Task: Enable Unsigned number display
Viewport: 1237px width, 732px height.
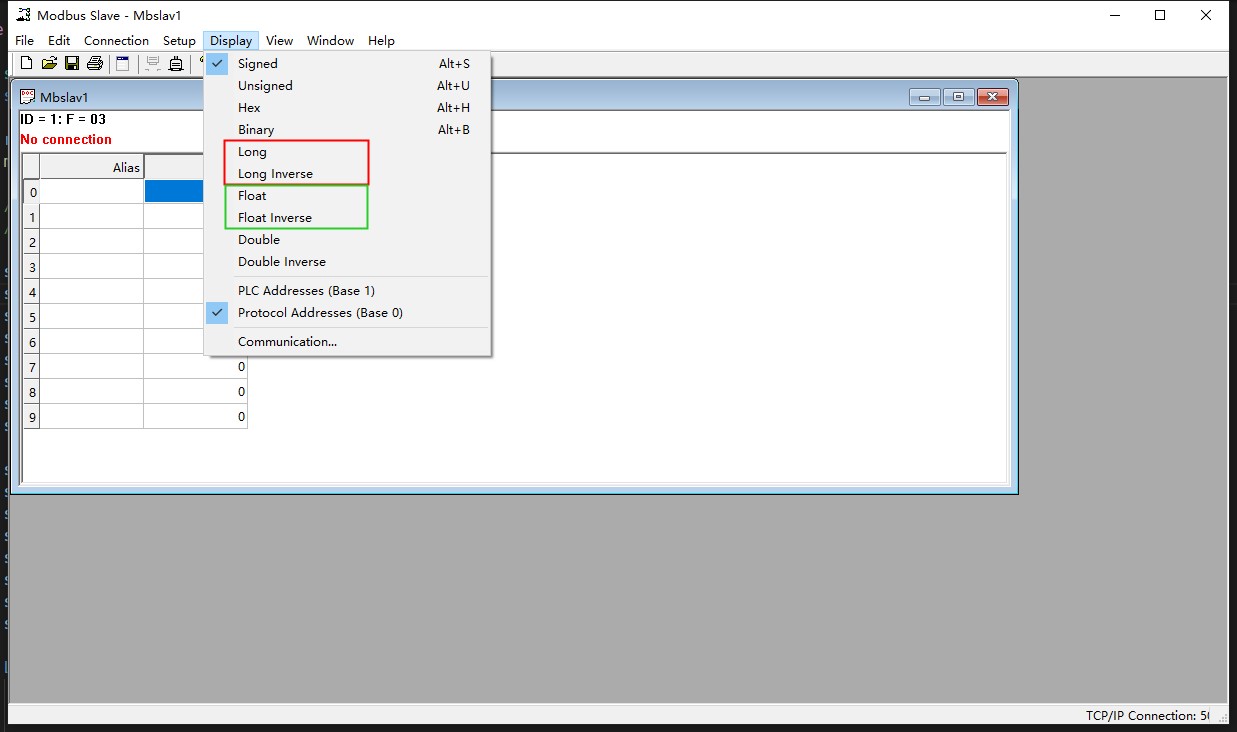Action: coord(265,85)
